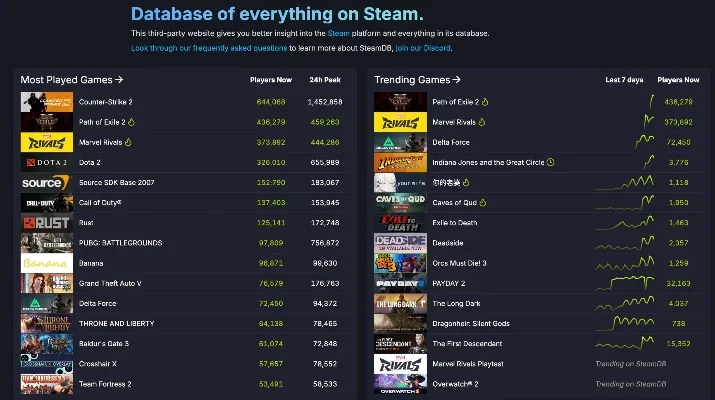Open Team Fortress 2 game name
Screen dimensions: 715x400
(x=105, y=383)
